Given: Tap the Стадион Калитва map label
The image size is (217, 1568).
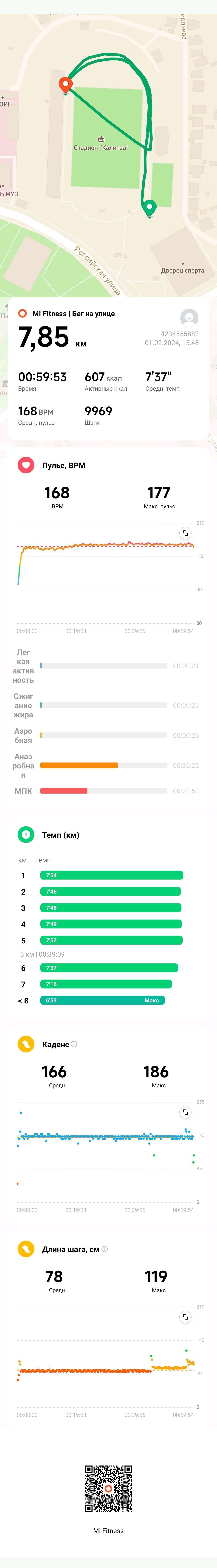Looking at the screenshot, I should [x=101, y=147].
